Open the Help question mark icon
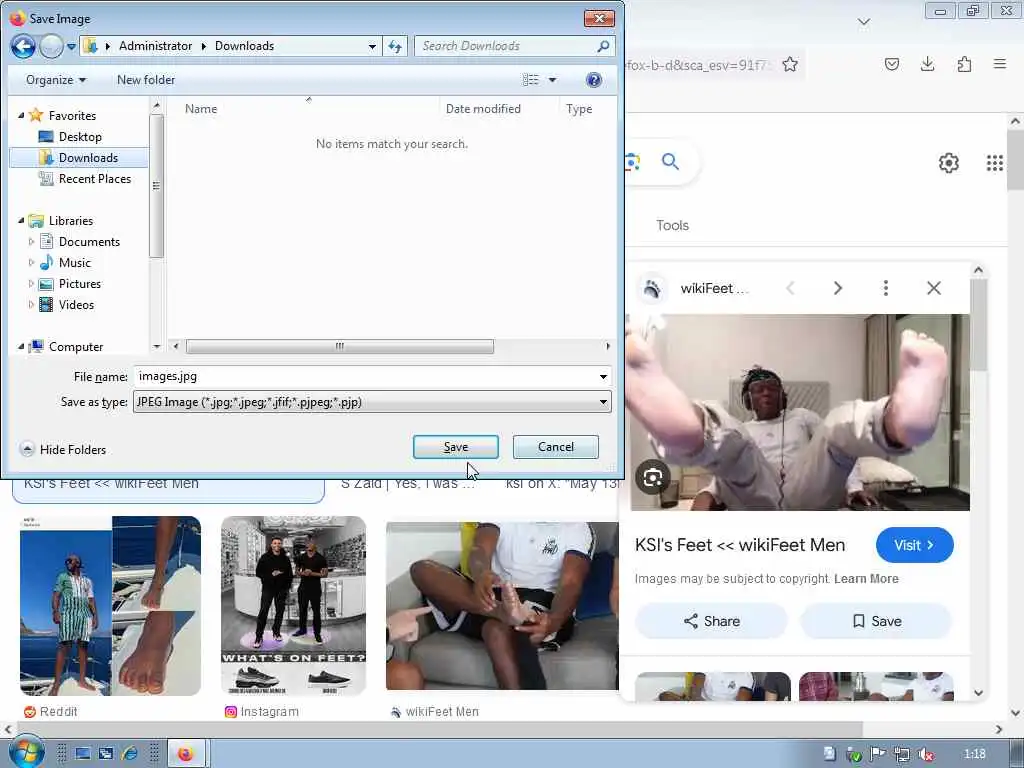Viewport: 1024px width, 768px height. (594, 80)
